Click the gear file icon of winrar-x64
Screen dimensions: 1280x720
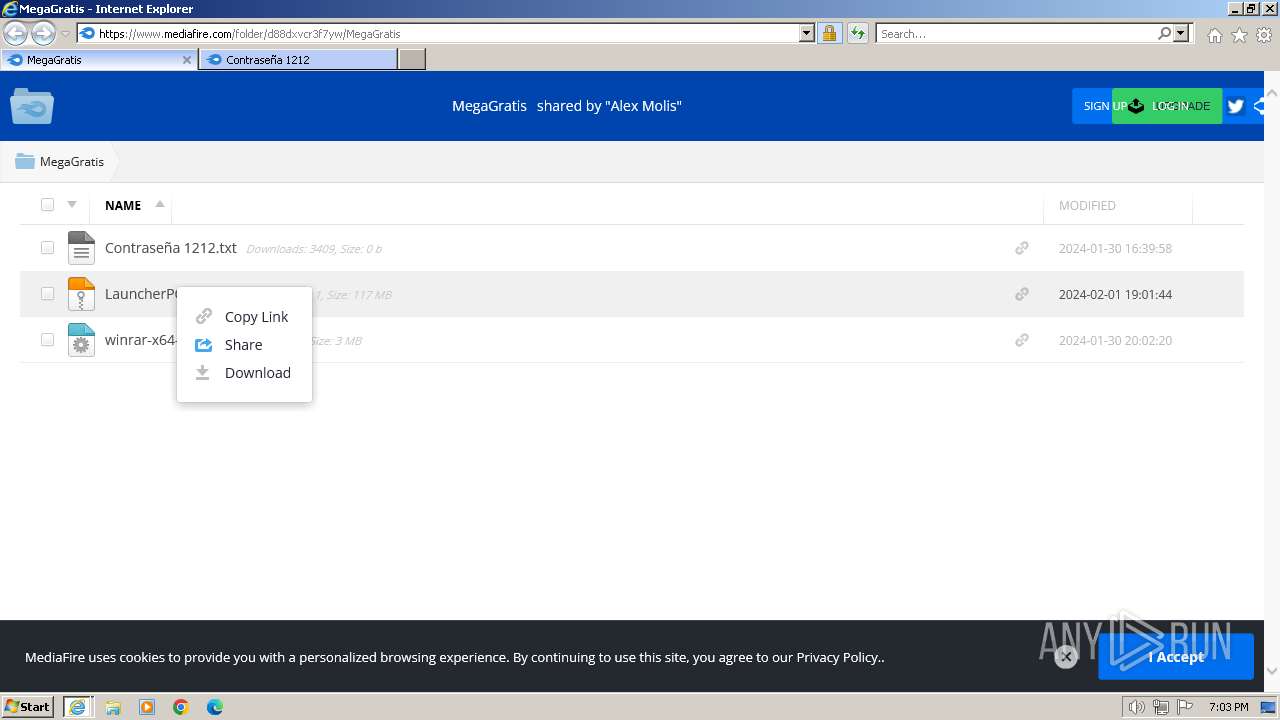[x=81, y=340]
